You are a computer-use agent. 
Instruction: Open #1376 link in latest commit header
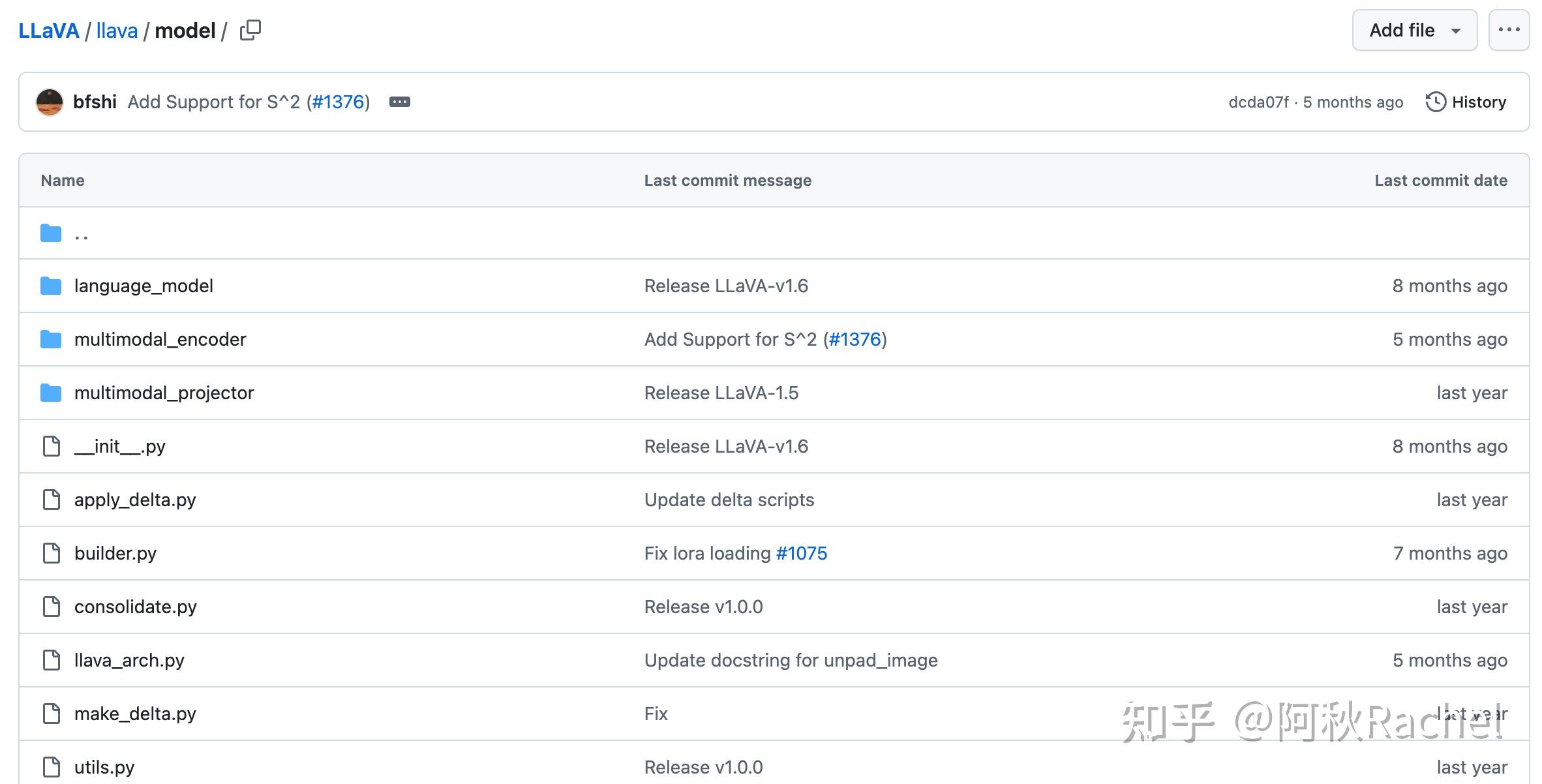[x=338, y=102]
